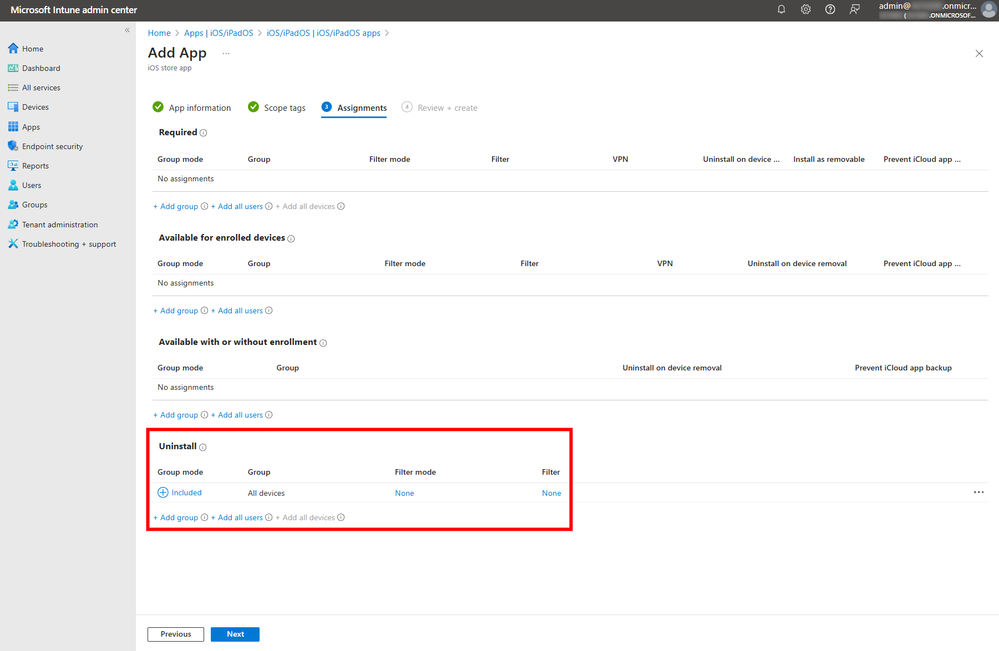Show info for enrolled devices Add group
999x651 pixels.
[x=205, y=311]
